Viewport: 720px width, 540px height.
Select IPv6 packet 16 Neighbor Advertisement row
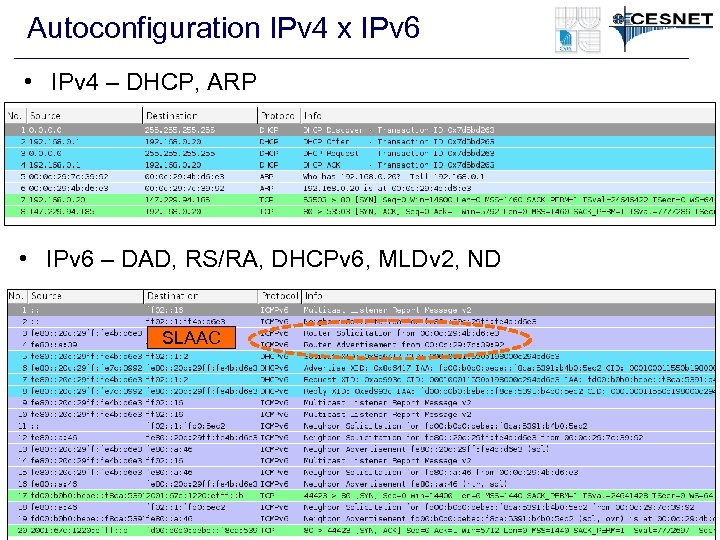tap(361, 484)
